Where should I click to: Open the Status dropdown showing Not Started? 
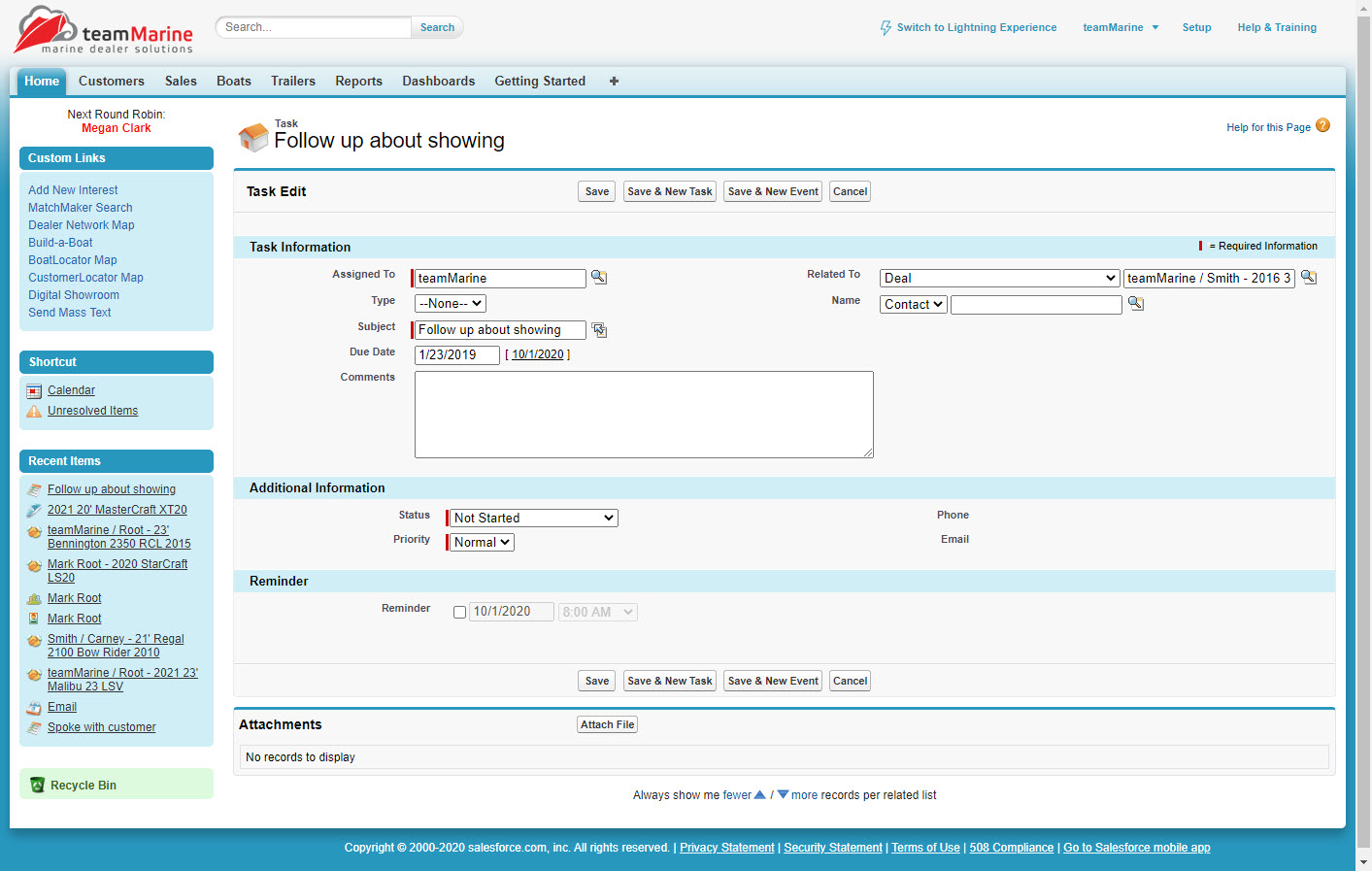(x=533, y=519)
